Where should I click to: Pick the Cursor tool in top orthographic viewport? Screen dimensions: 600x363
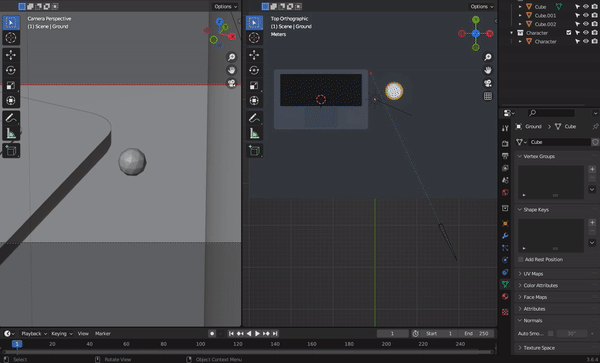click(254, 38)
